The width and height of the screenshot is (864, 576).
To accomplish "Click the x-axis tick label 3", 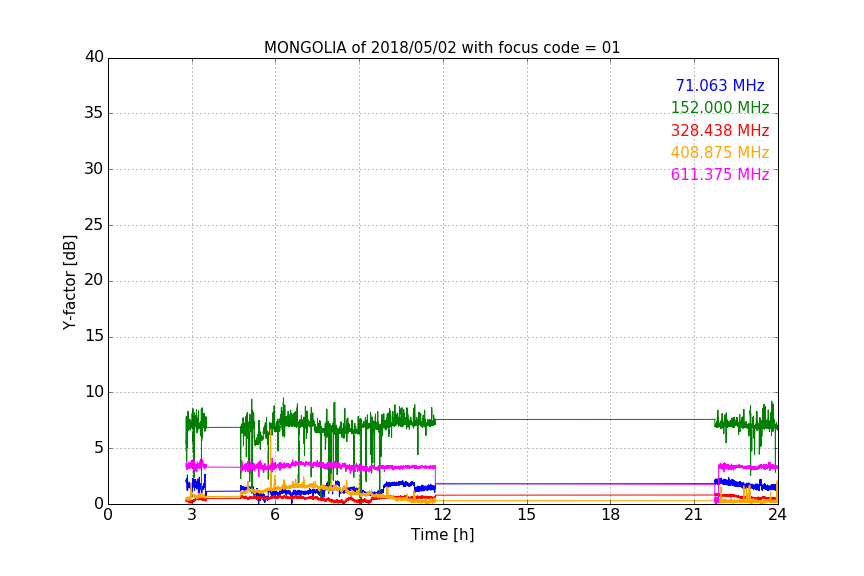I will coord(192,515).
